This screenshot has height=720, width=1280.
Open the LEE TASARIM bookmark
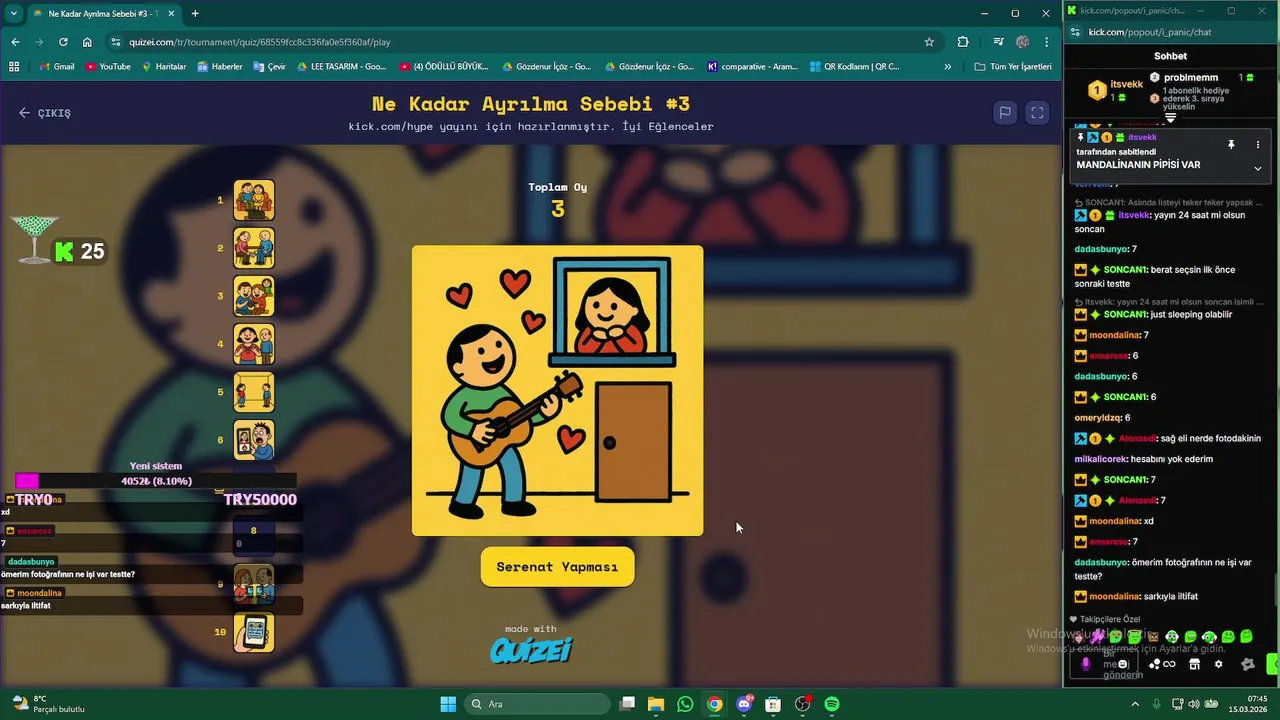tap(341, 67)
